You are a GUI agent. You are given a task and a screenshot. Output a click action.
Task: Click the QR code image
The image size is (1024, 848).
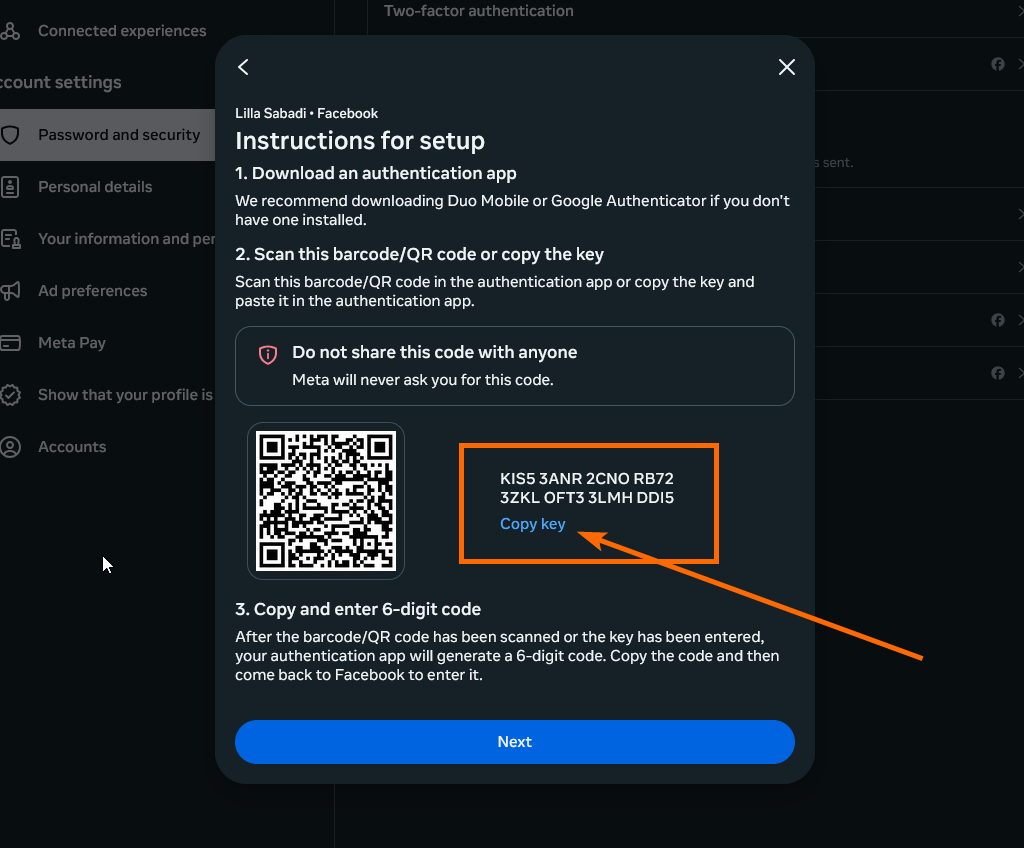point(326,501)
